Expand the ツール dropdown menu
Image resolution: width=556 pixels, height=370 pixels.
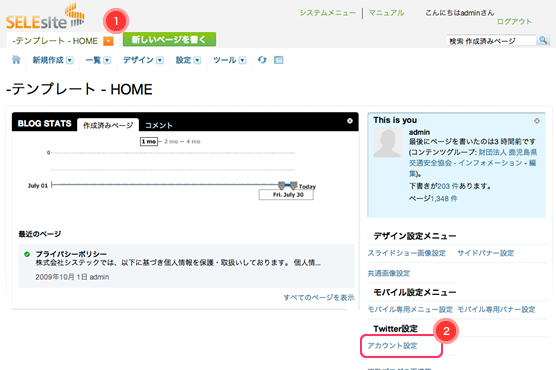point(243,60)
